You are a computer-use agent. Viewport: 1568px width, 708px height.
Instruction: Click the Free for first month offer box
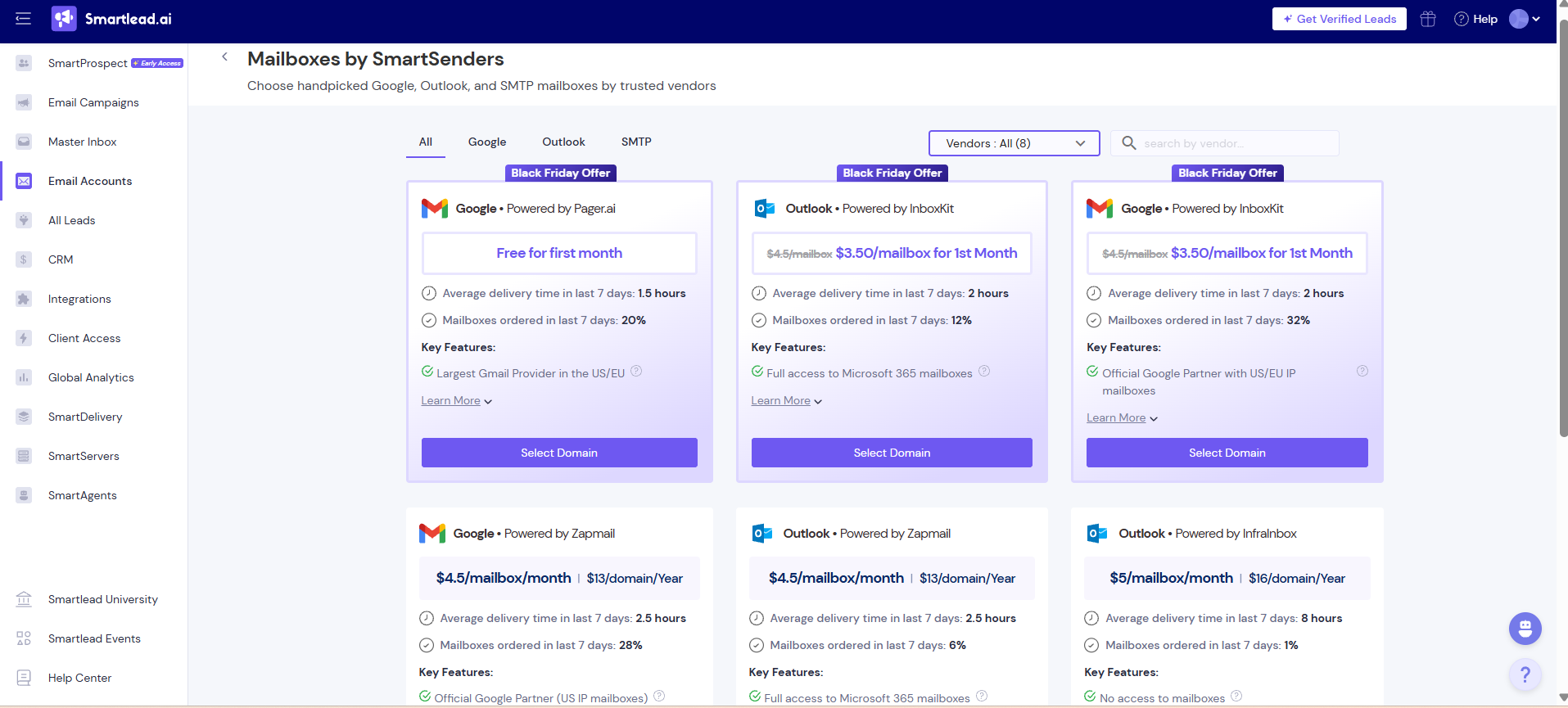[559, 253]
